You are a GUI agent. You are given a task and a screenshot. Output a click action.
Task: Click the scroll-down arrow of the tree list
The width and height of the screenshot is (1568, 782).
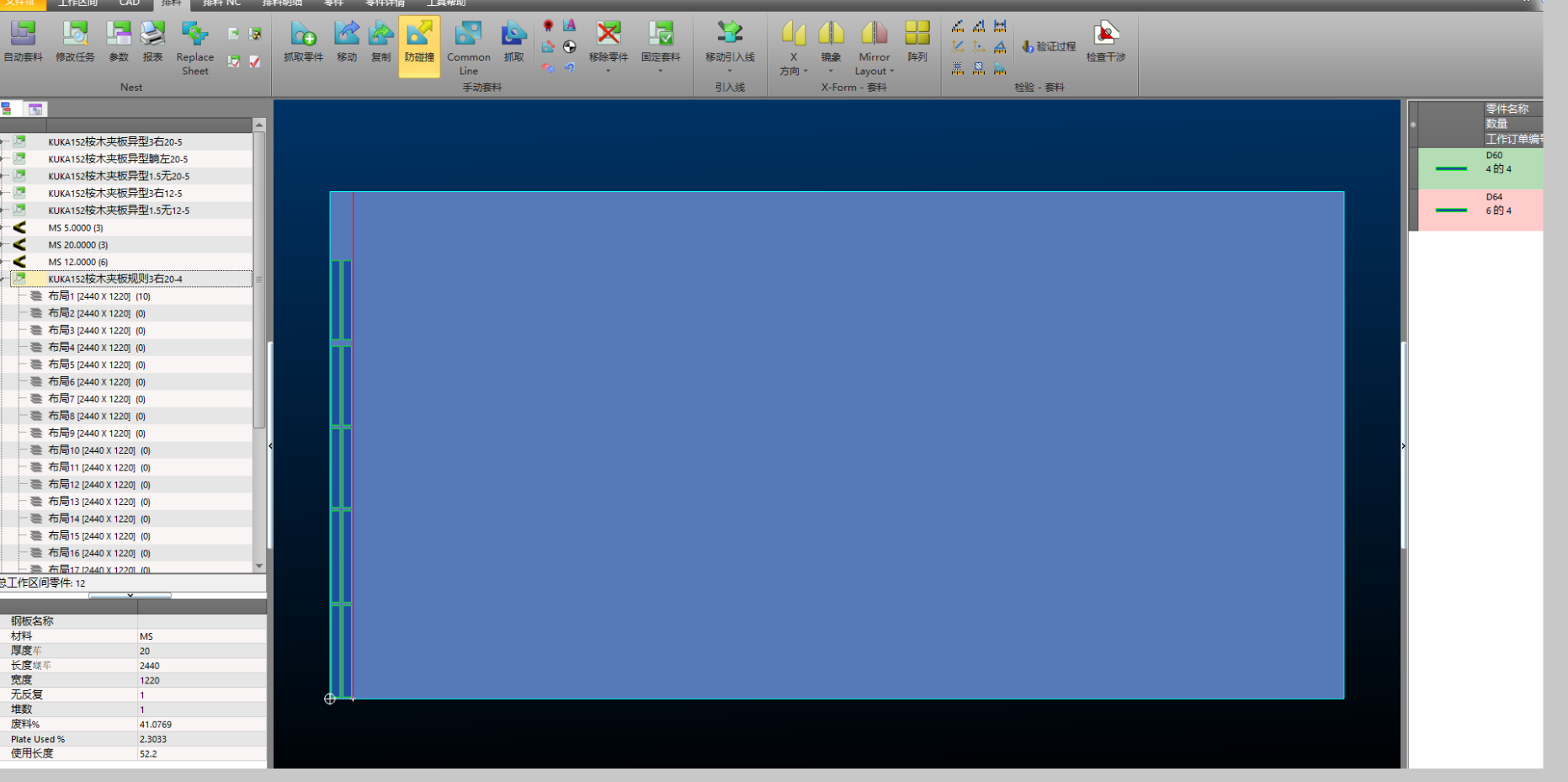click(x=259, y=566)
